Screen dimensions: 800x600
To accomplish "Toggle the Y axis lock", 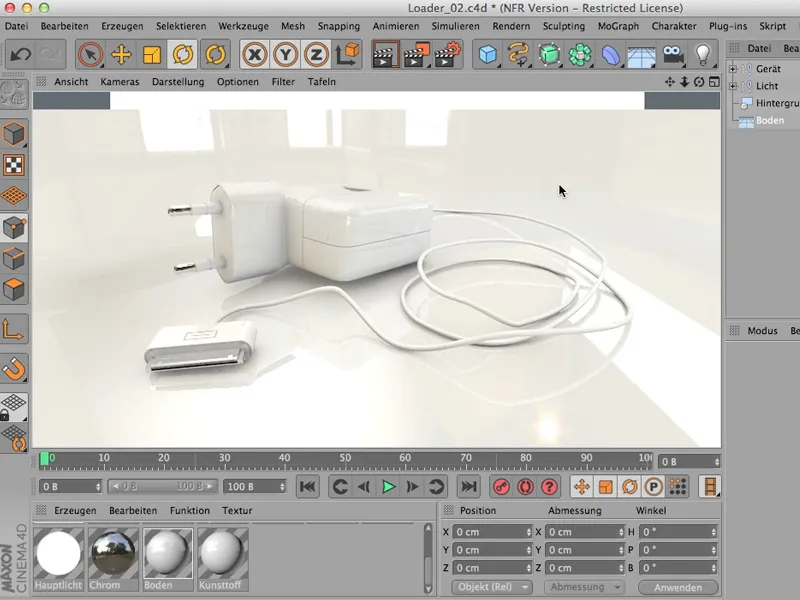I will [285, 54].
